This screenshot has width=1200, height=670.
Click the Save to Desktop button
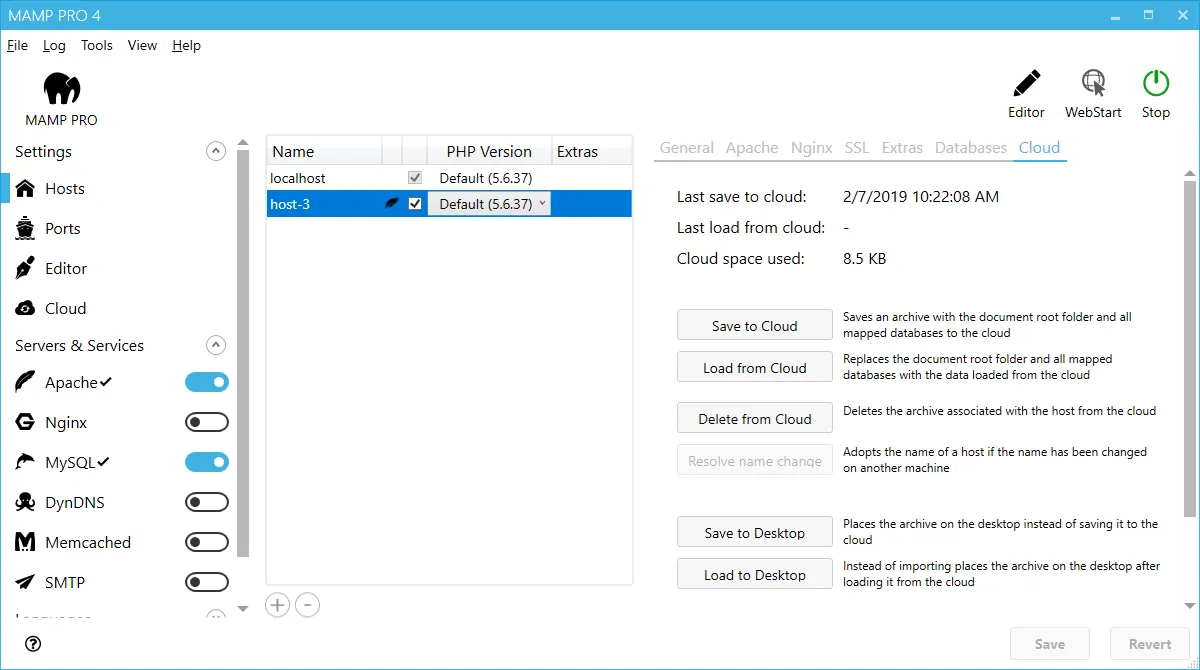pos(755,532)
